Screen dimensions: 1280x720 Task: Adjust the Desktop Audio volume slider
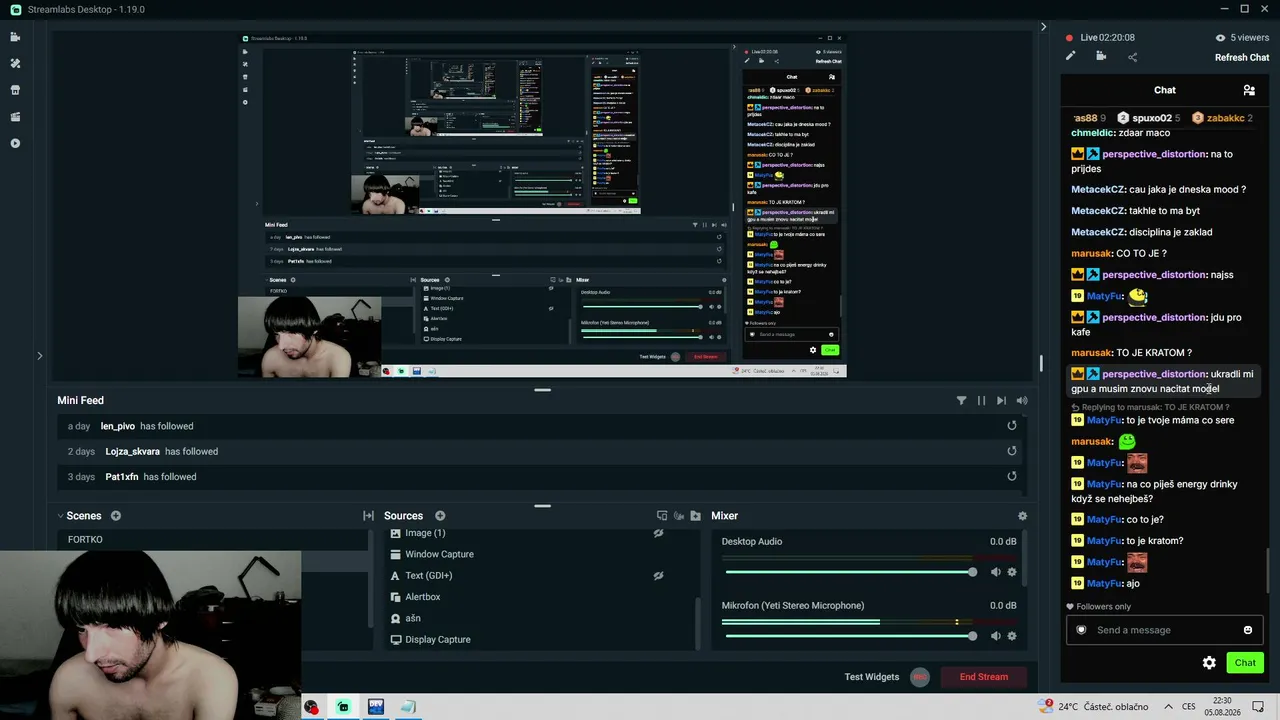[850, 572]
